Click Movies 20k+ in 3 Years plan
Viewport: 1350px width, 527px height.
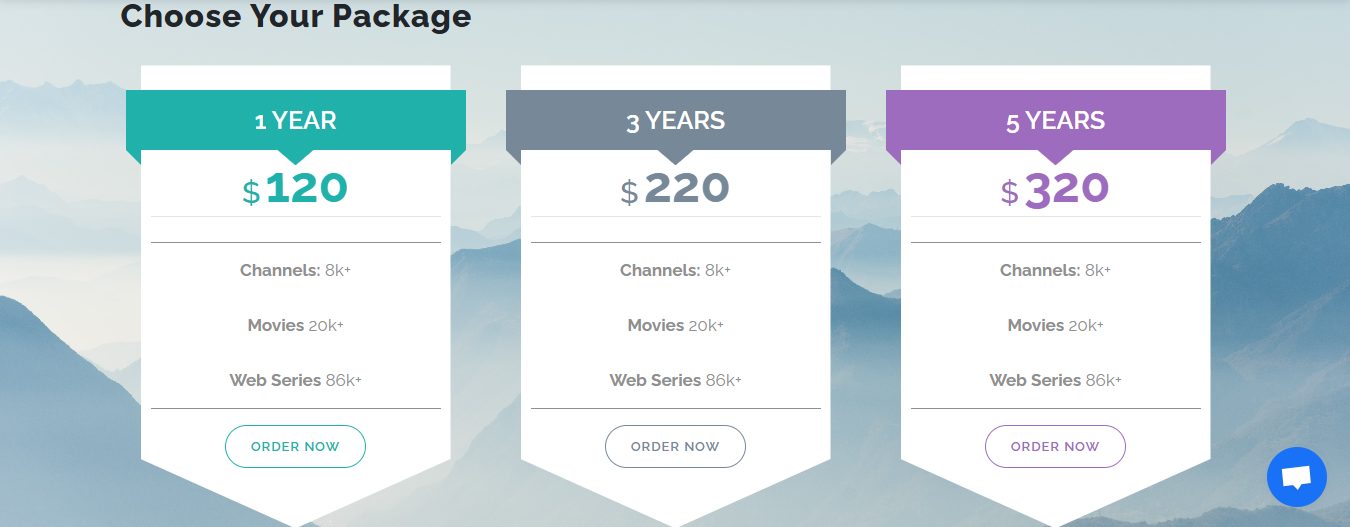[x=675, y=325]
